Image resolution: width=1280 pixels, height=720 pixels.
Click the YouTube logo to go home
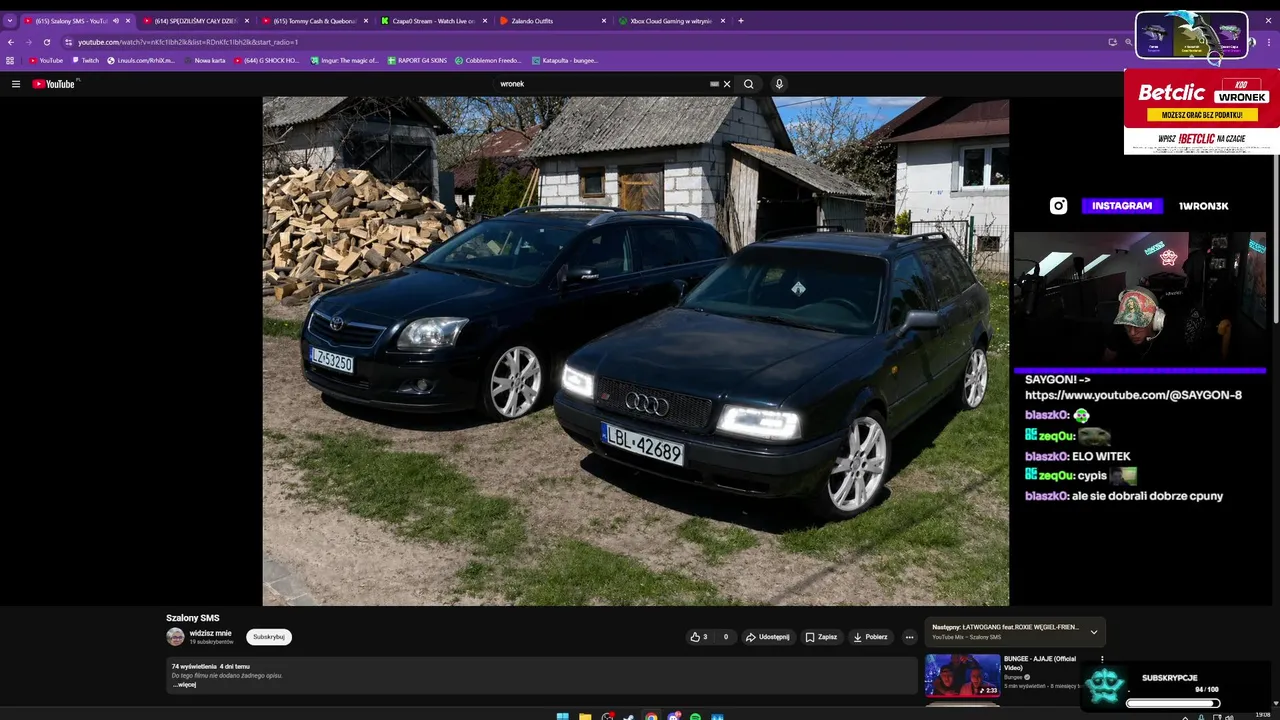pyautogui.click(x=54, y=84)
